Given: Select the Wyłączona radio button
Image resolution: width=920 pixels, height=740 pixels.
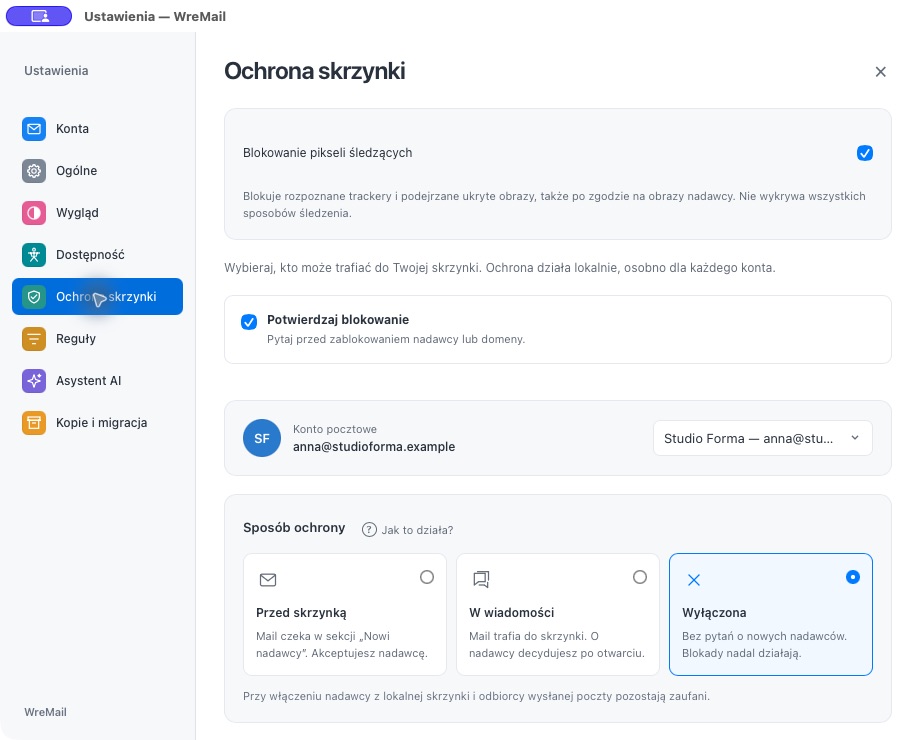Looking at the screenshot, I should (853, 577).
